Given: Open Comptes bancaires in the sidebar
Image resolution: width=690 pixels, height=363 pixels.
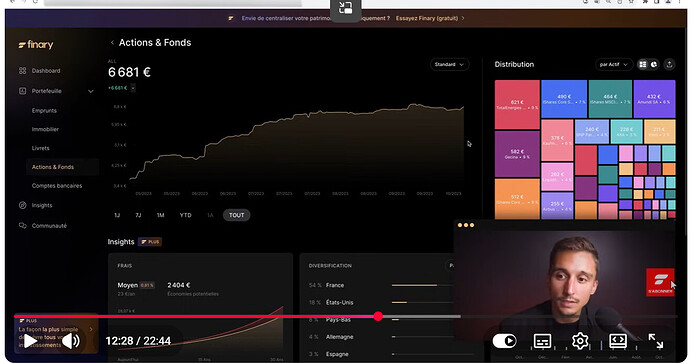Looking at the screenshot, I should (57, 186).
